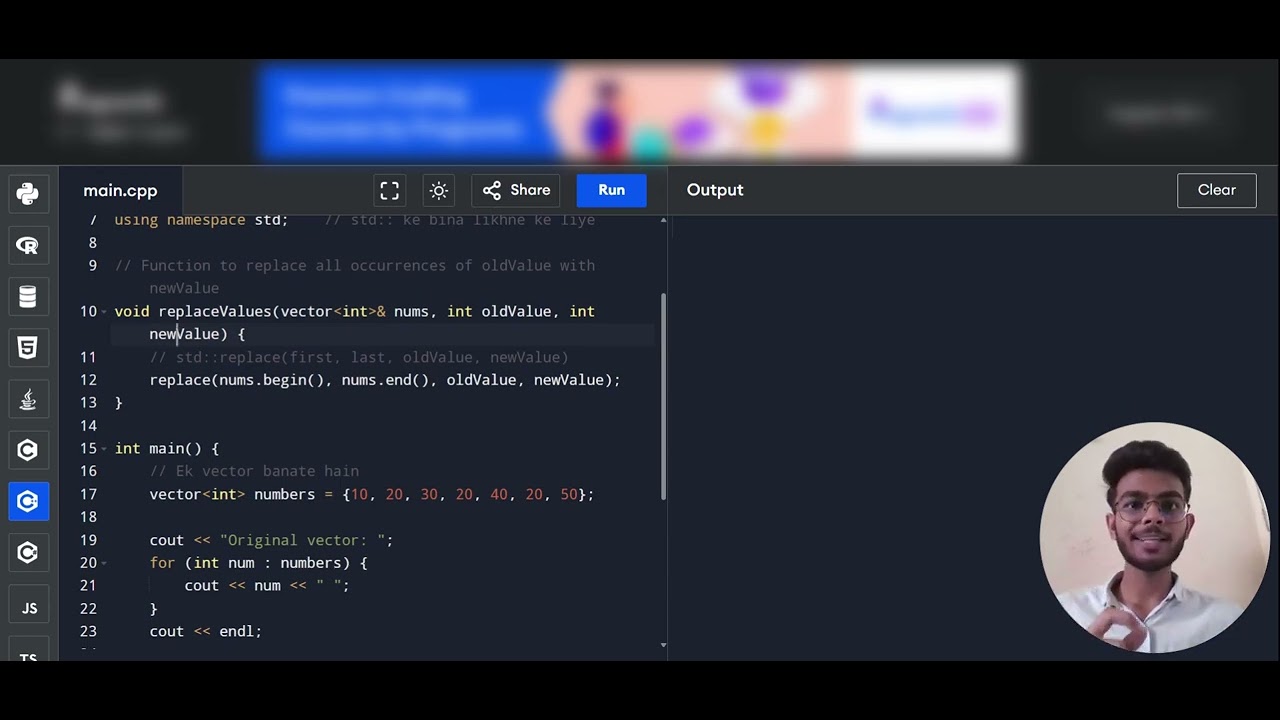Click line number 18 in the gutter
The width and height of the screenshot is (1280, 720).
[88, 517]
